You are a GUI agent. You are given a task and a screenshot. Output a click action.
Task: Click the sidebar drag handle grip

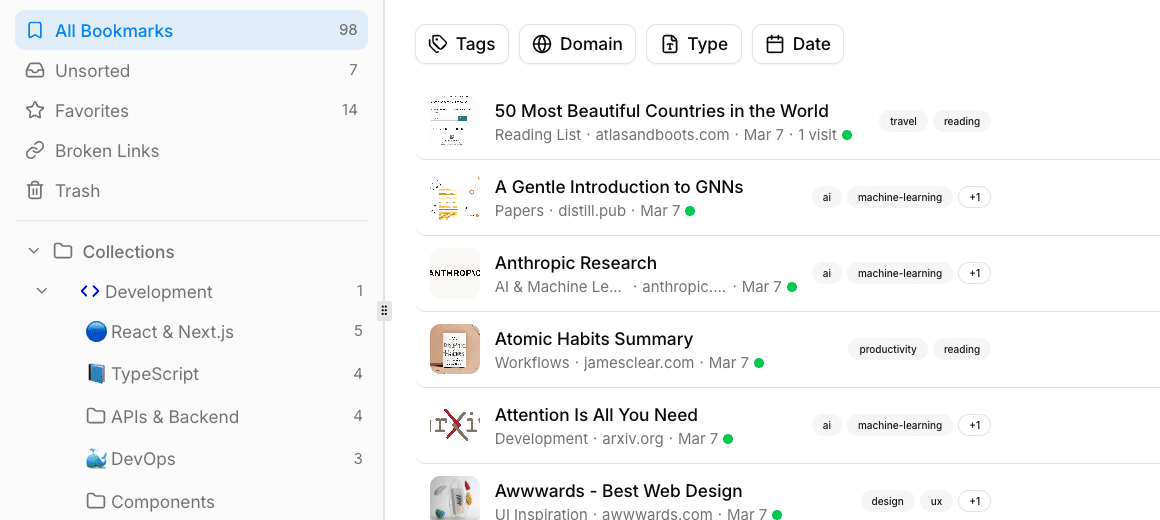click(384, 310)
